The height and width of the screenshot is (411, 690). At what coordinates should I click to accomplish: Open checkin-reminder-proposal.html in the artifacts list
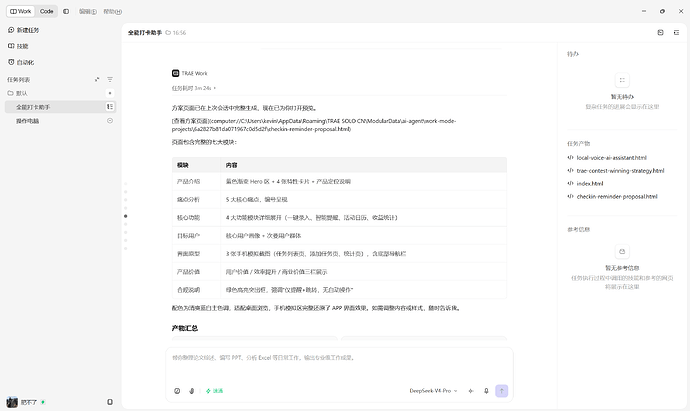[x=617, y=197]
